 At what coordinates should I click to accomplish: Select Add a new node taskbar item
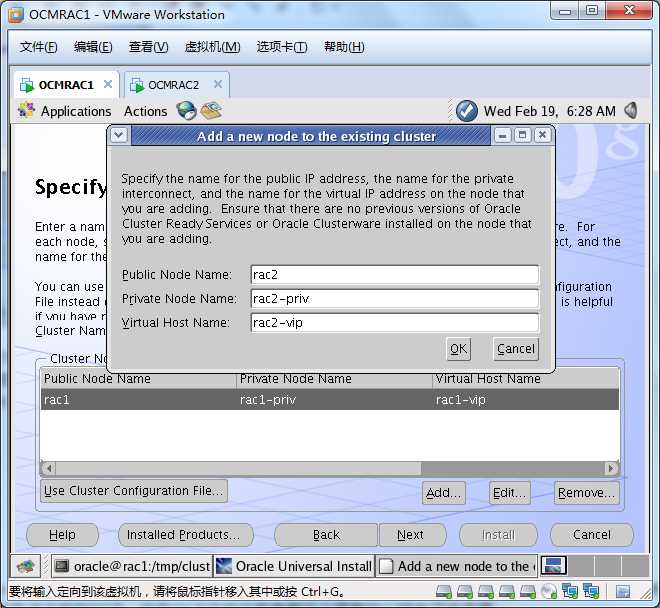coord(456,566)
